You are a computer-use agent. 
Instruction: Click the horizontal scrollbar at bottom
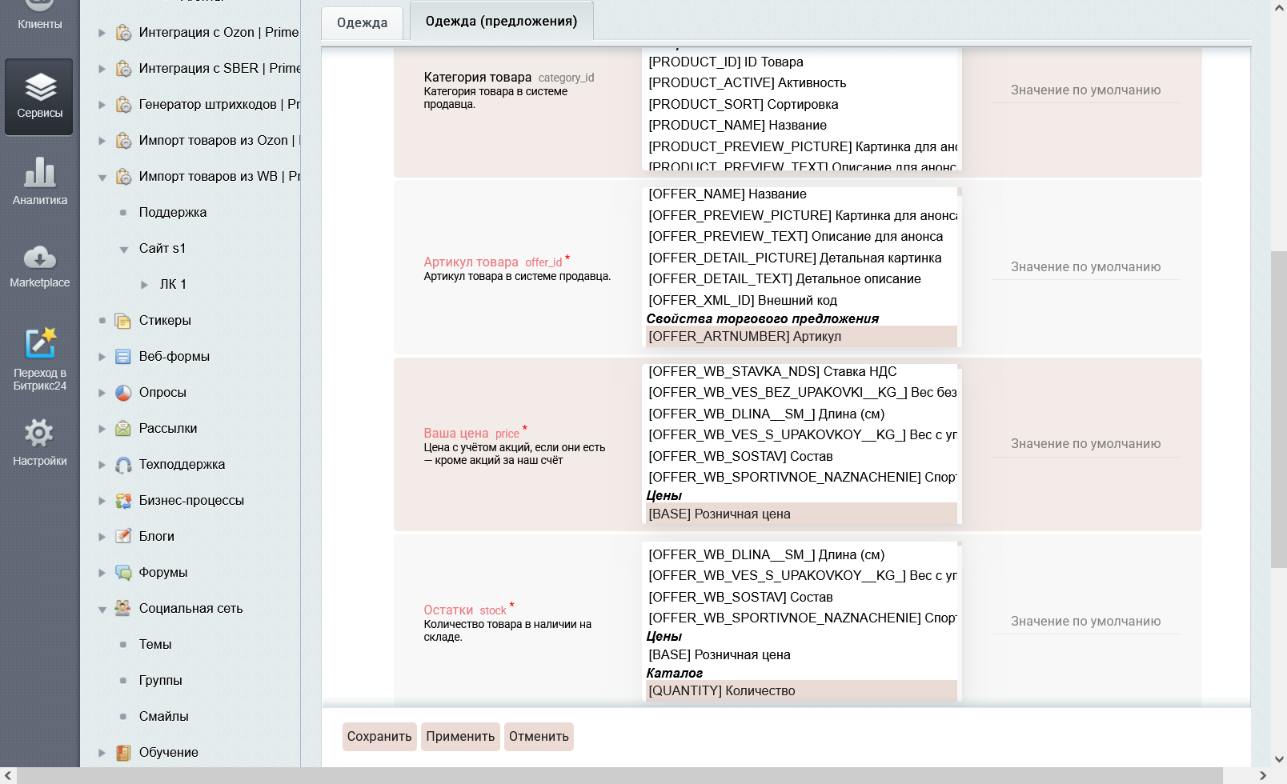(x=620, y=776)
